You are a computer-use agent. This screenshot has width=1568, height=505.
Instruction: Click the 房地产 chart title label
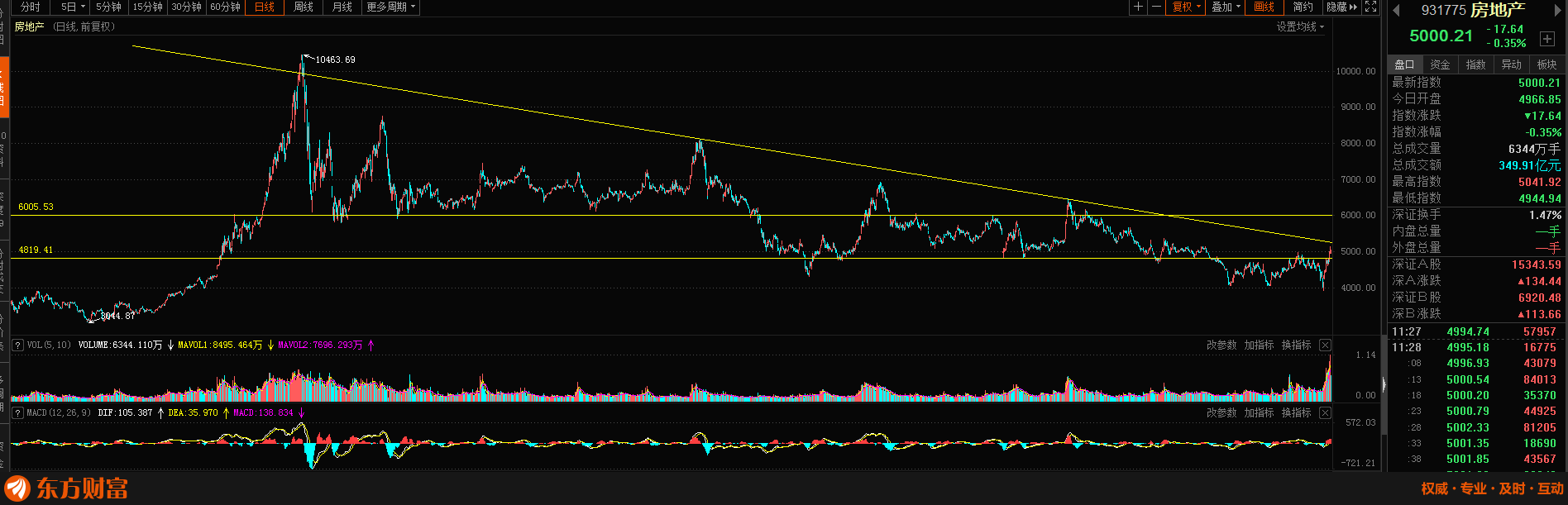(29, 26)
